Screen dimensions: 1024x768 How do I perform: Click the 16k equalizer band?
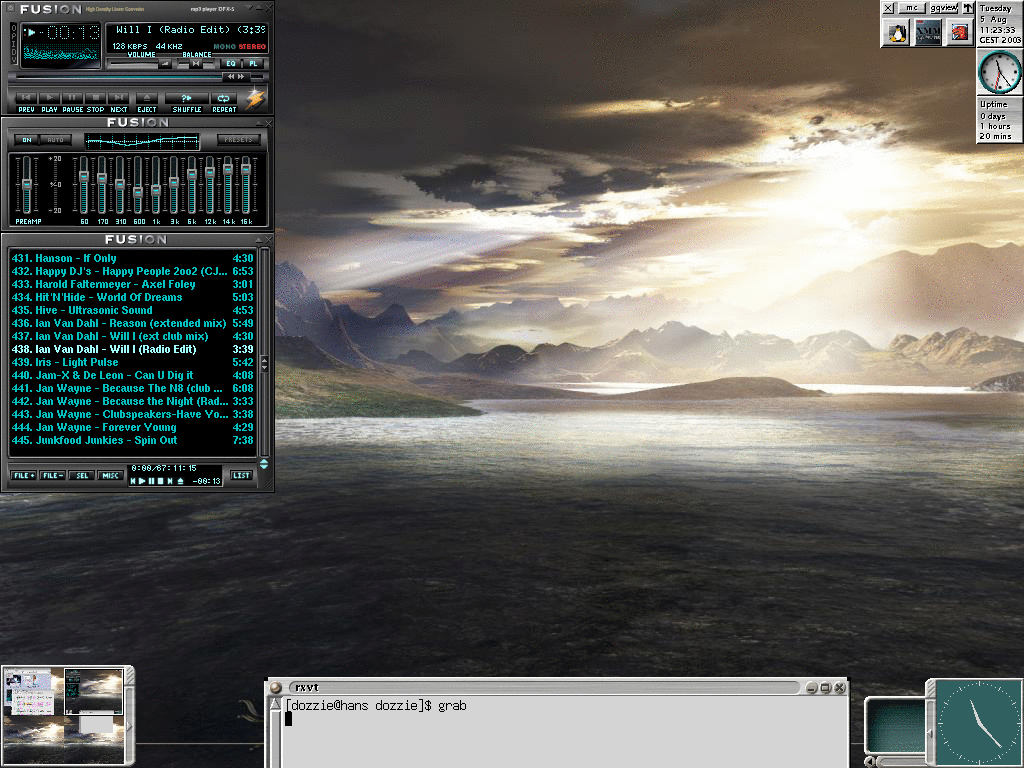click(246, 185)
